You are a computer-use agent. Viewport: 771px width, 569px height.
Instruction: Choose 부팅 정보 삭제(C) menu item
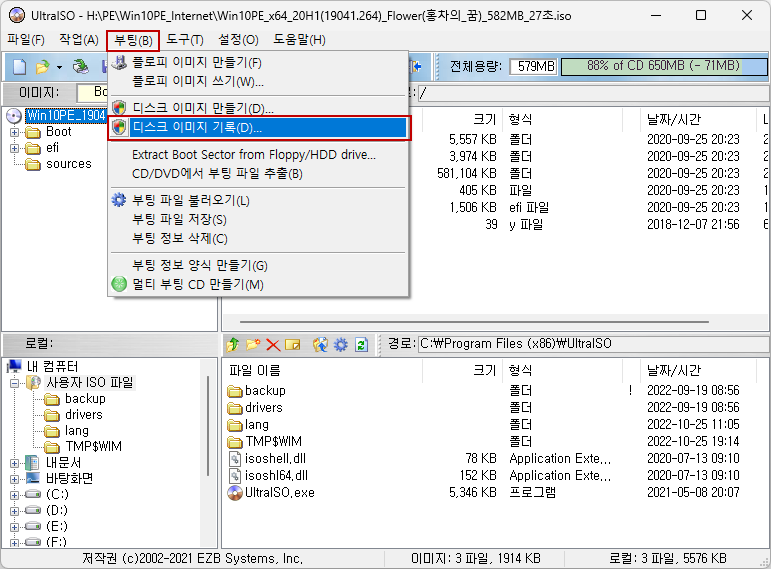coord(259,239)
